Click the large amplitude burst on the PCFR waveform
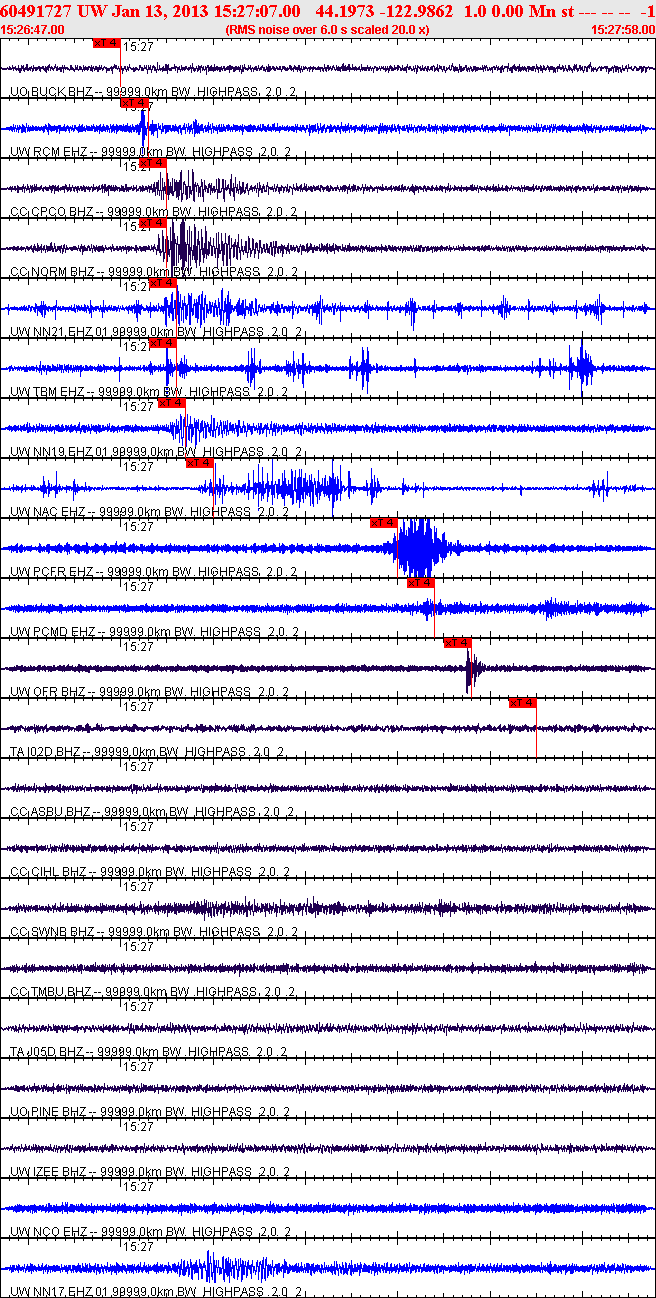The image size is (656, 1298). click(421, 548)
